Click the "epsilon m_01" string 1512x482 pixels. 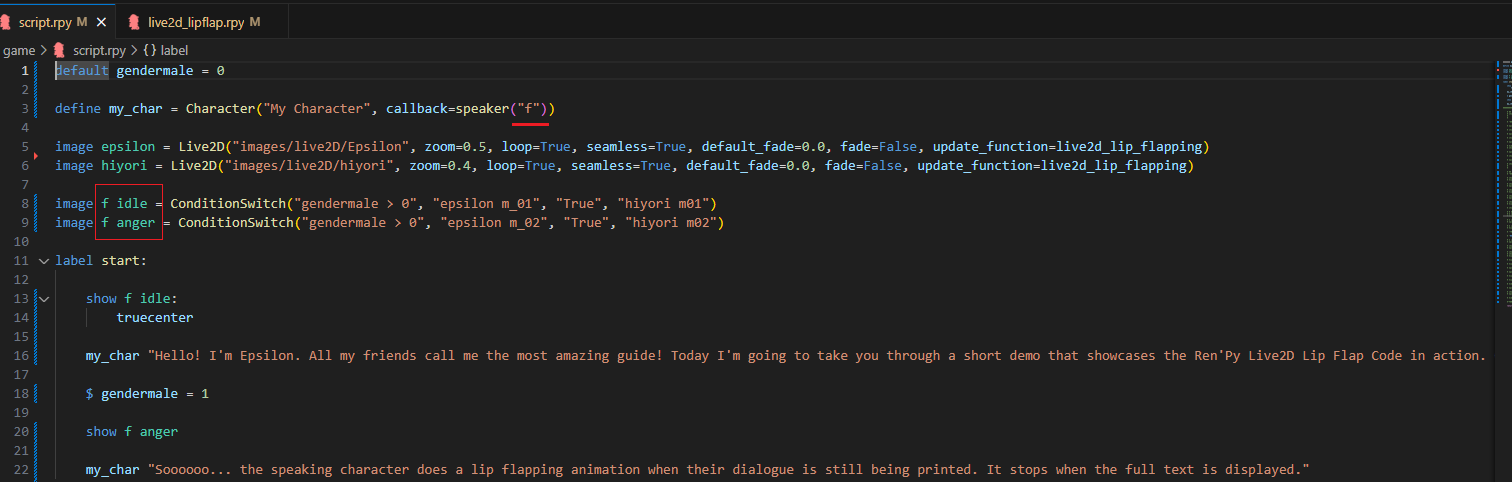(x=486, y=203)
